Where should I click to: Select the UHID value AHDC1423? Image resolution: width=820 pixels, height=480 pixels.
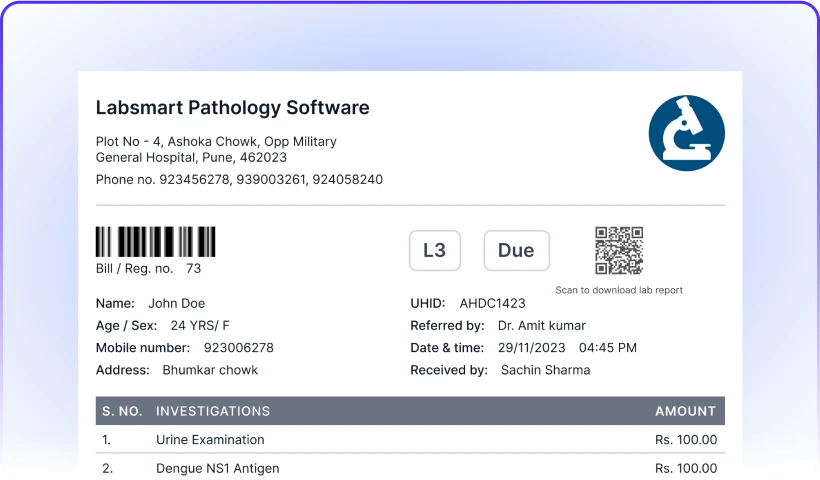pyautogui.click(x=493, y=303)
